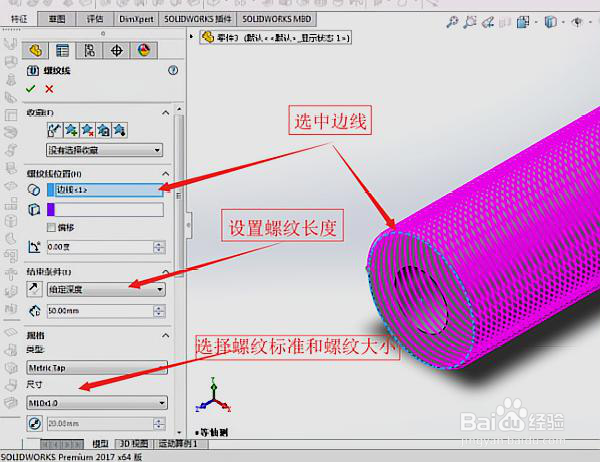Click the panel collapse handle on splitter
Viewport: 600px width, 462px height.
tap(188, 225)
